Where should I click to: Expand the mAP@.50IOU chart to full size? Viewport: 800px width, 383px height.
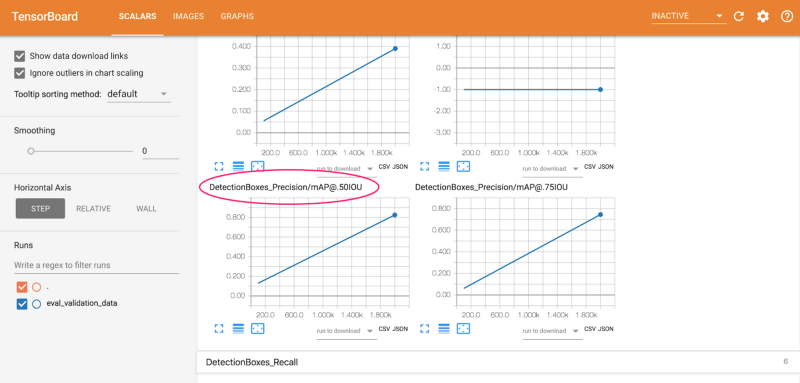point(219,329)
